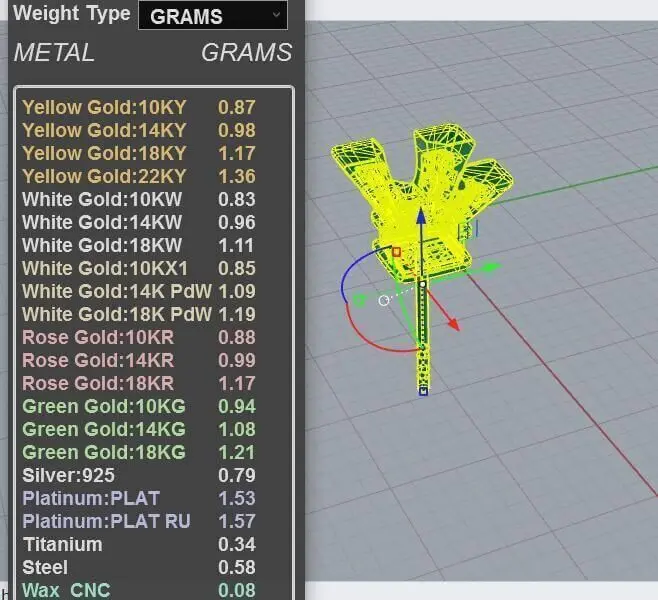Select the Green Gold:18KG row

pyautogui.click(x=139, y=452)
